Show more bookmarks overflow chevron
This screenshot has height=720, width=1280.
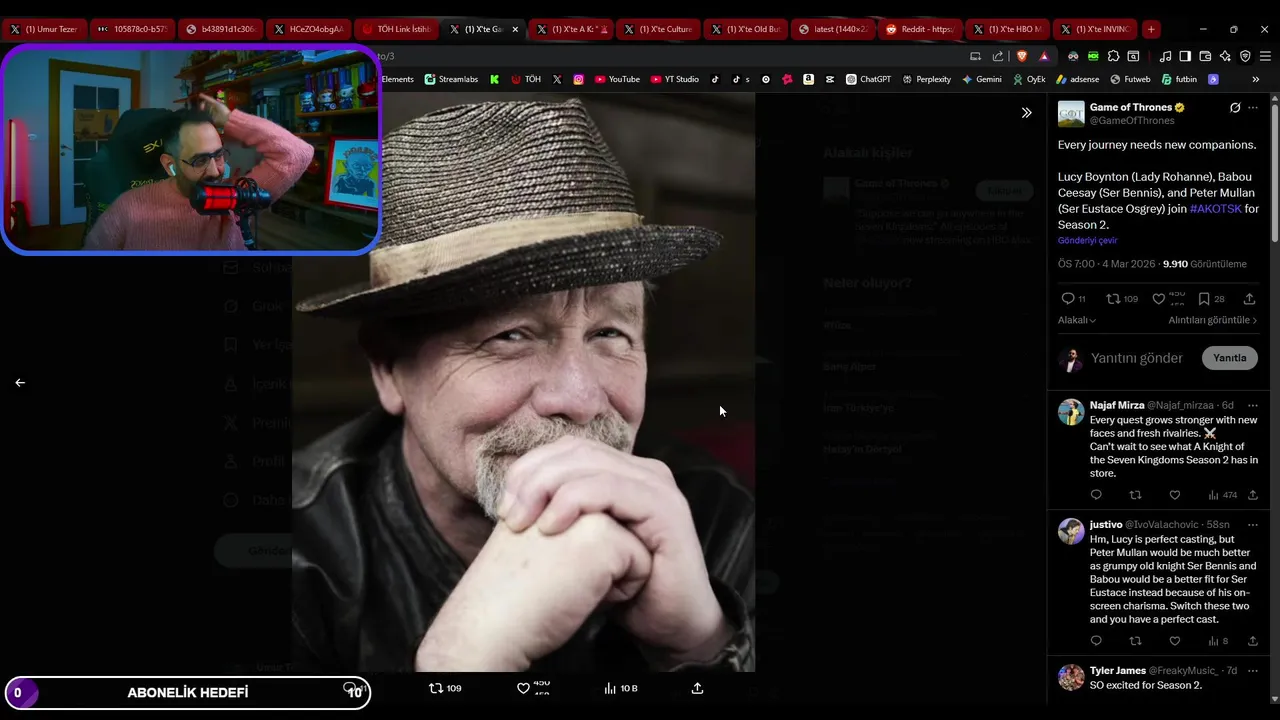1254,79
